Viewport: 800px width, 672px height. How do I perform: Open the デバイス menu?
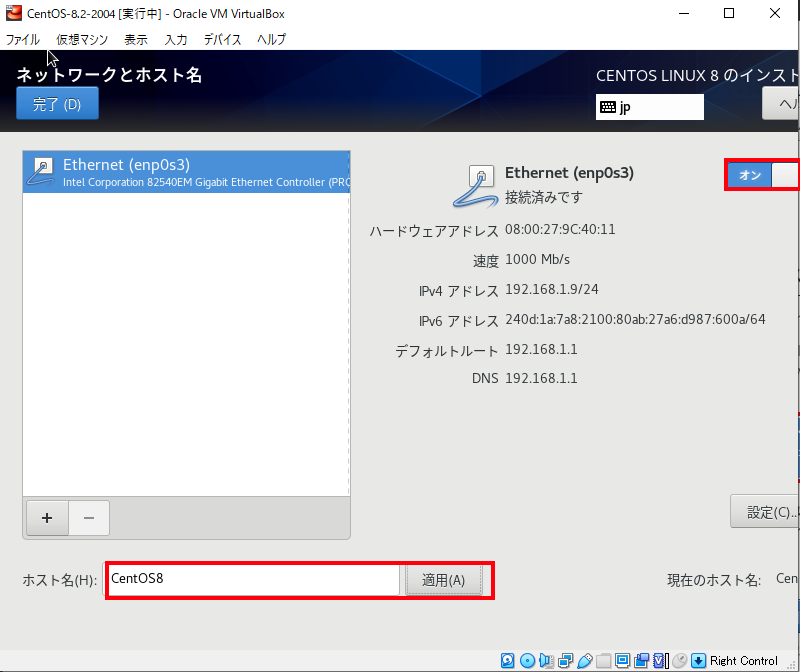(222, 39)
